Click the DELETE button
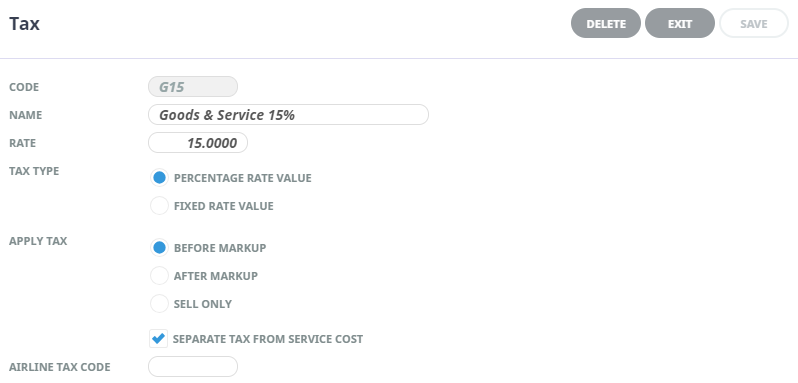Screen dimensions: 798x383 click(x=606, y=23)
